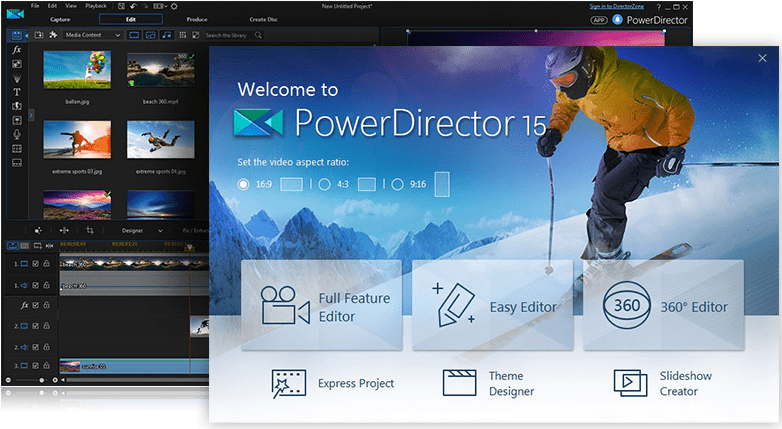Click the APP badge button
The width and height of the screenshot is (782, 429).
pyautogui.click(x=599, y=20)
